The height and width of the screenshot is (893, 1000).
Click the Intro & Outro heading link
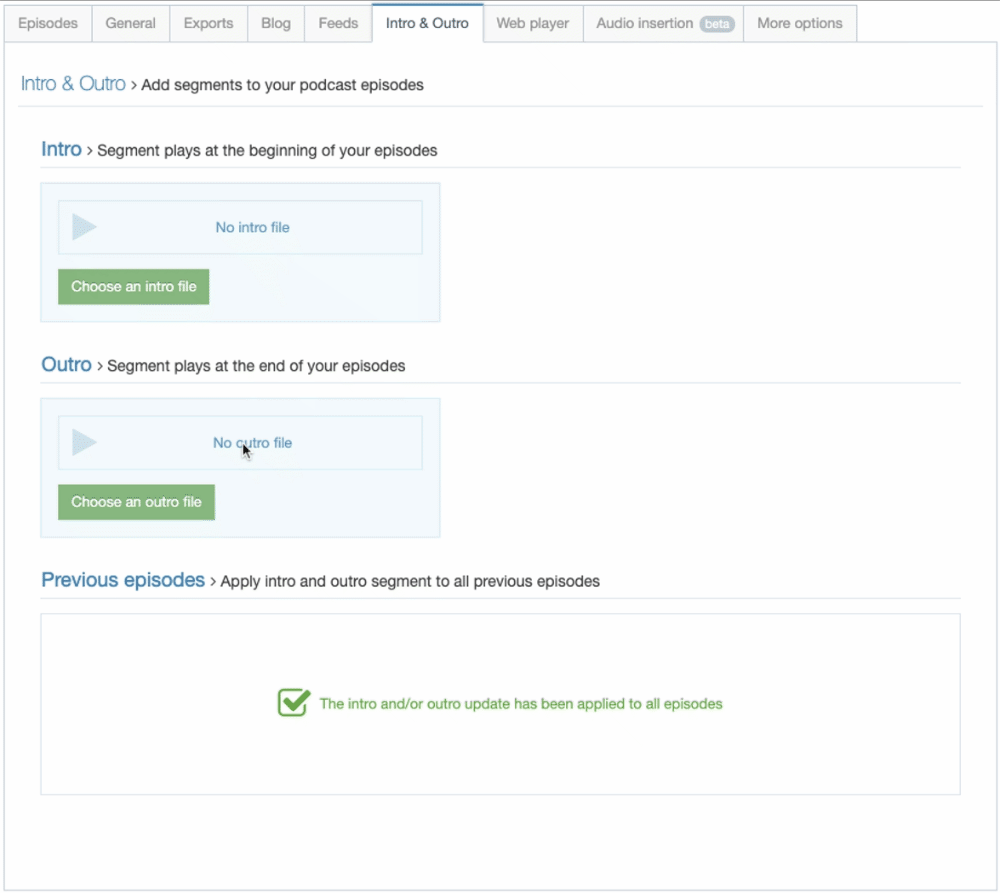(x=73, y=84)
